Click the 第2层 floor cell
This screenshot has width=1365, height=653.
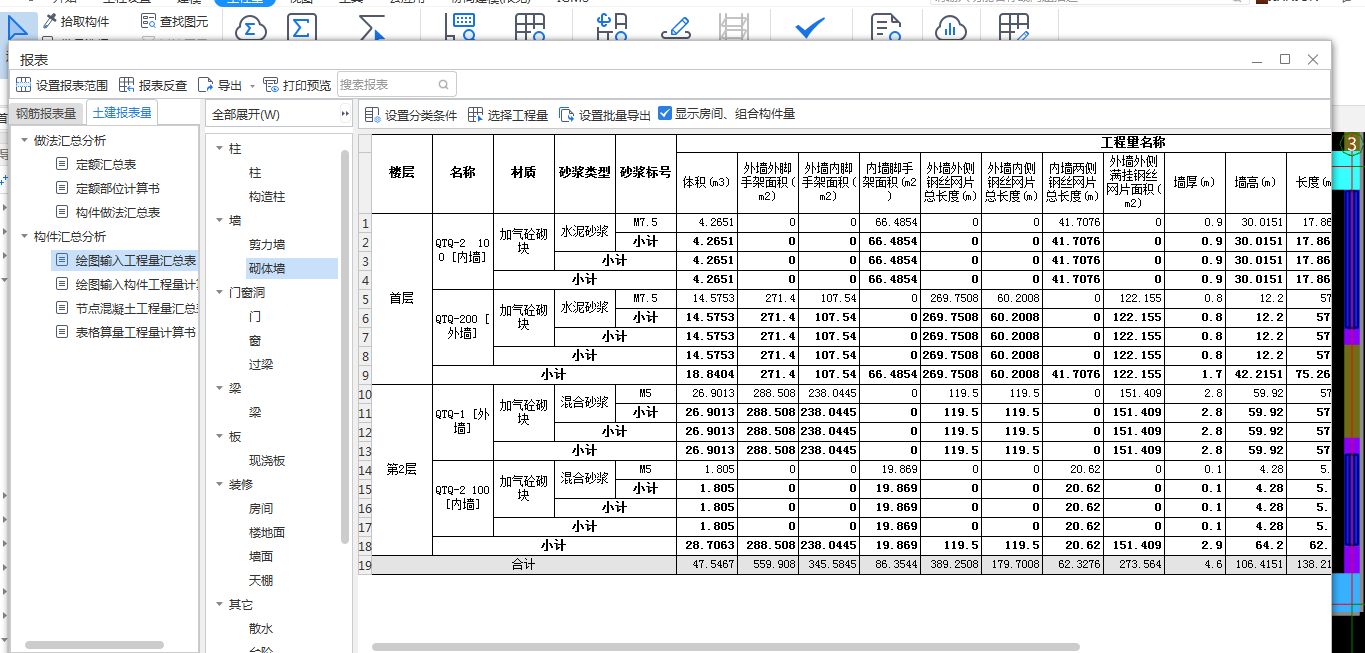(x=402, y=469)
